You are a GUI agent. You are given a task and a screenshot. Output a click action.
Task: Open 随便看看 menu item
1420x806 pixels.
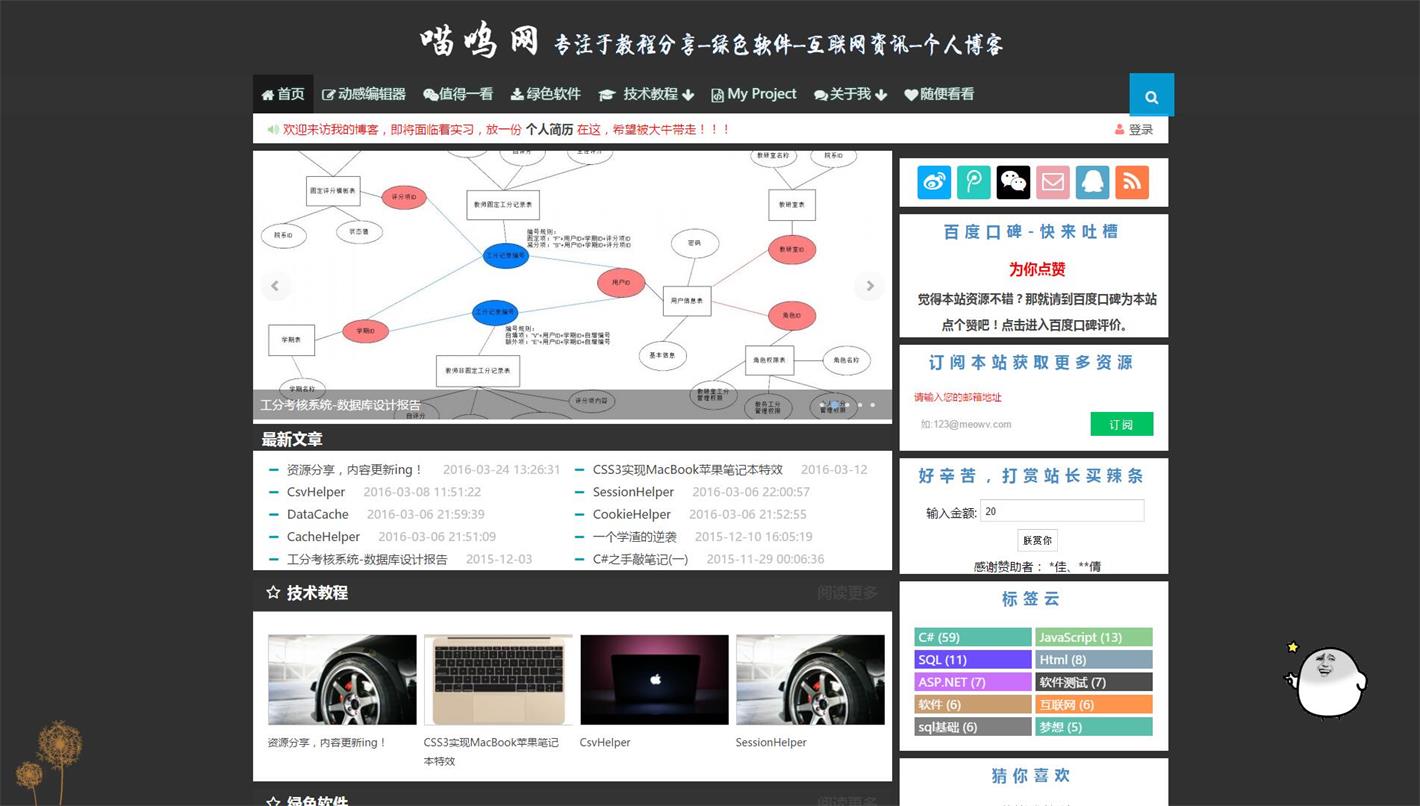pyautogui.click(x=939, y=94)
